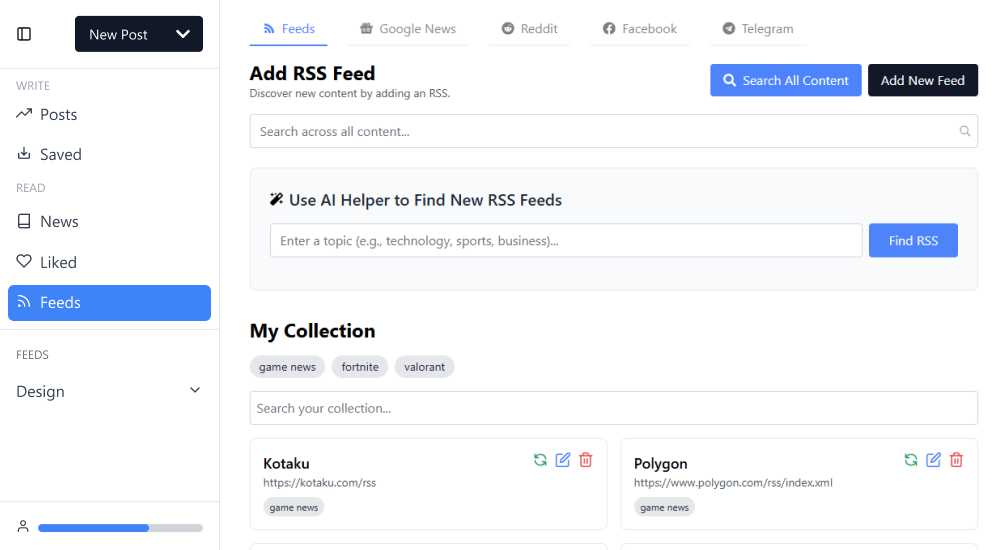1000x550 pixels.
Task: Delete the Kotaku feed
Action: 586,460
